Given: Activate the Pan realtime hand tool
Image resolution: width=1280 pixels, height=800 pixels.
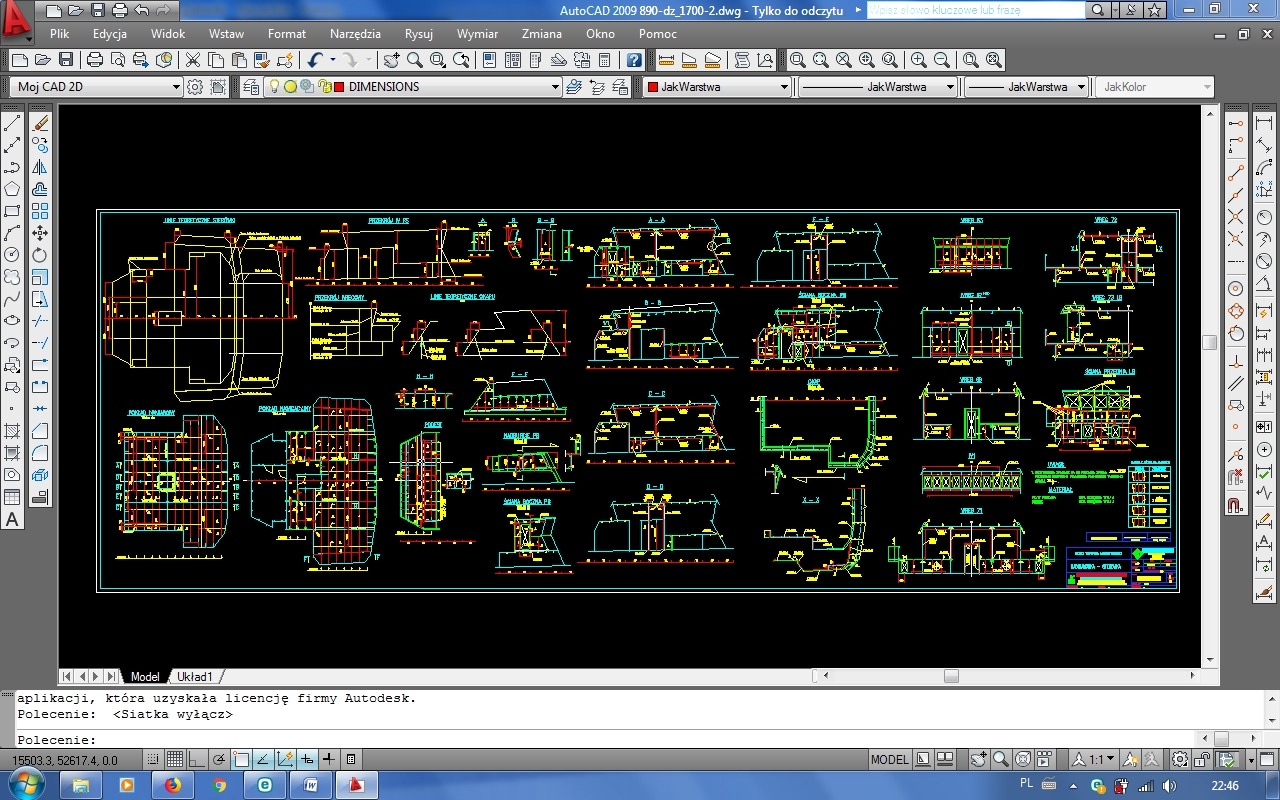Looking at the screenshot, I should (391, 60).
